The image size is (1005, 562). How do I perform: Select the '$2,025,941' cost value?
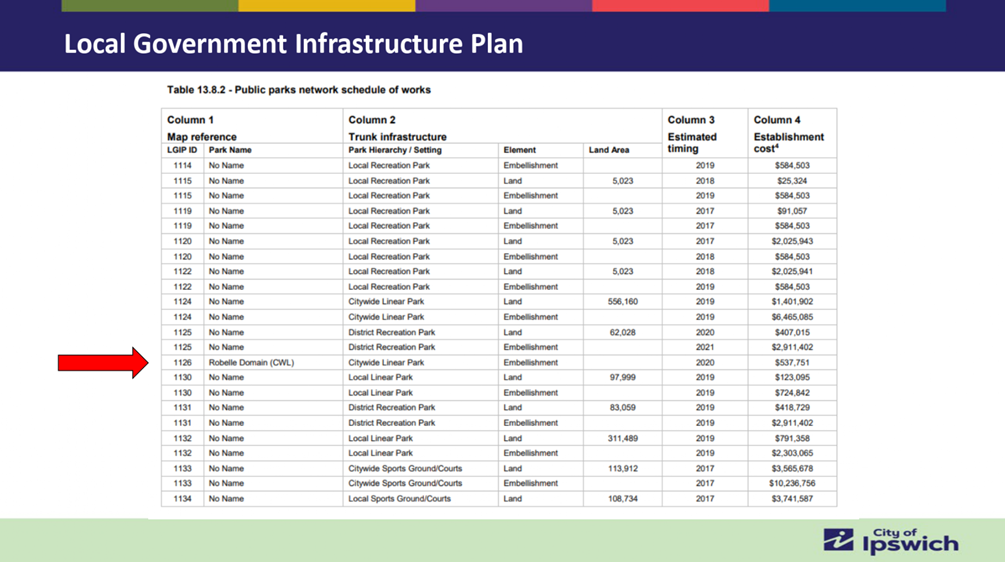point(792,271)
